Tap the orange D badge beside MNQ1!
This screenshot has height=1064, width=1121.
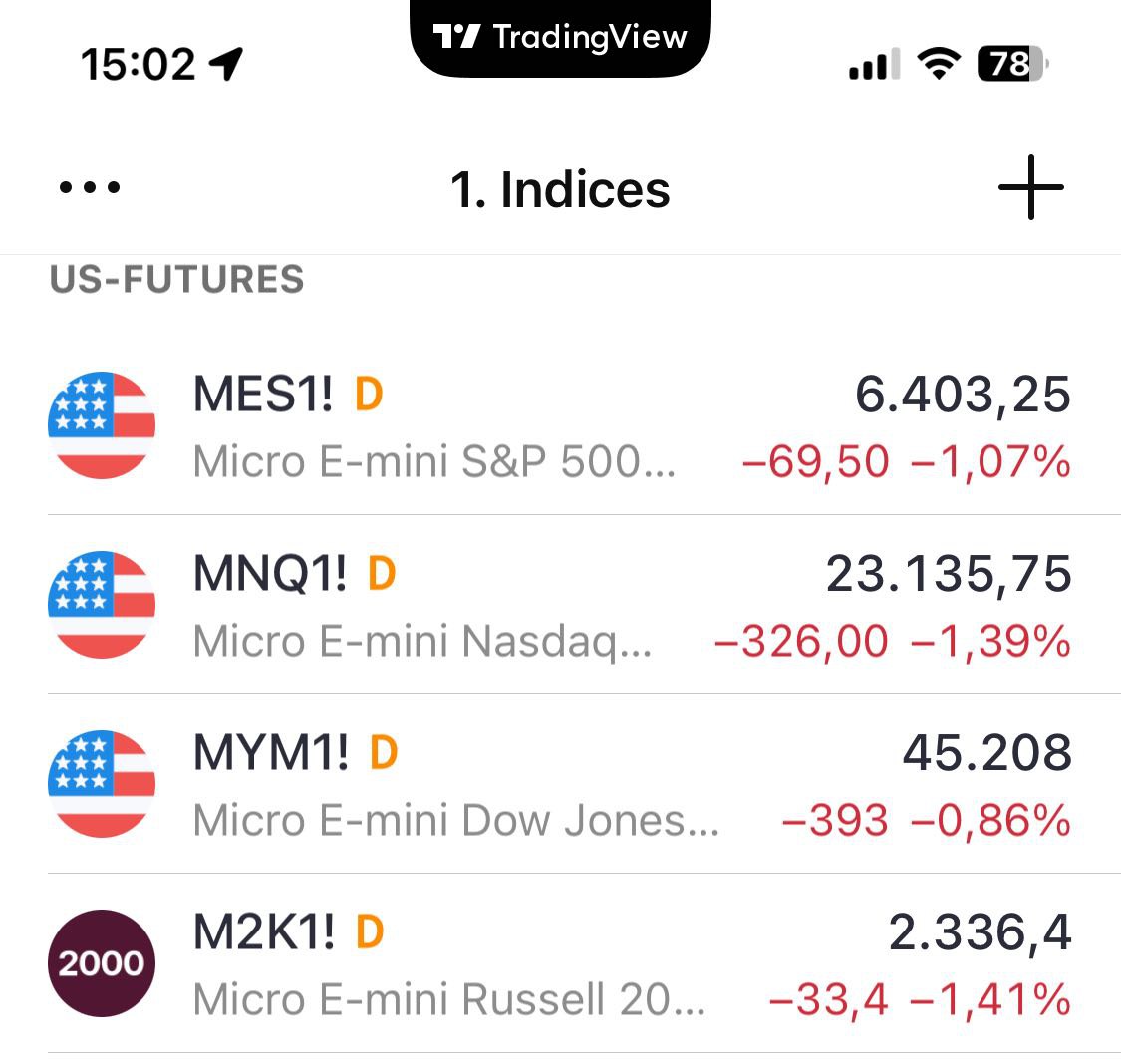point(382,574)
